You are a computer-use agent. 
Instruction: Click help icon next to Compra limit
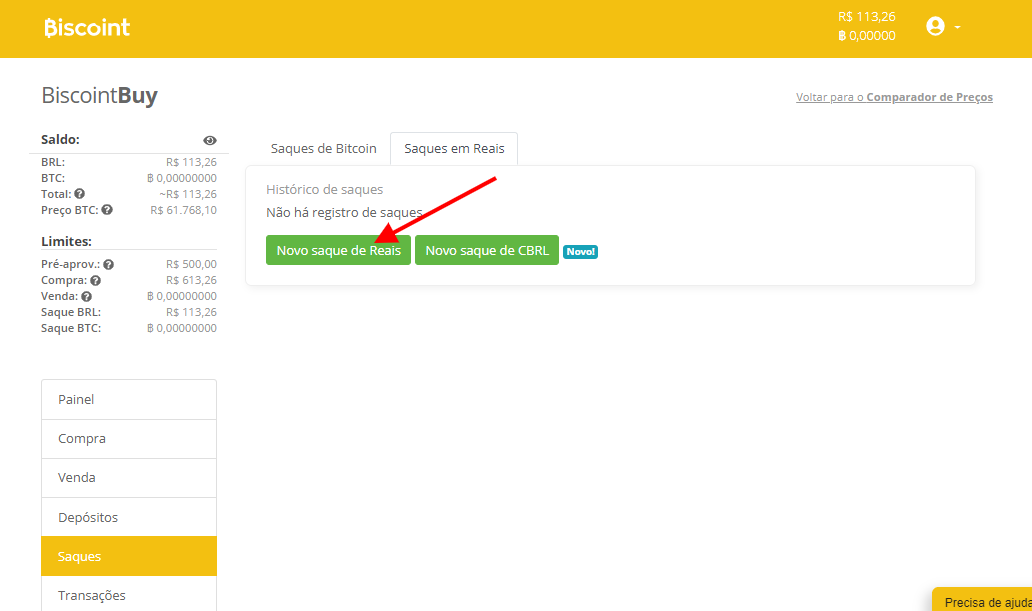[95, 280]
